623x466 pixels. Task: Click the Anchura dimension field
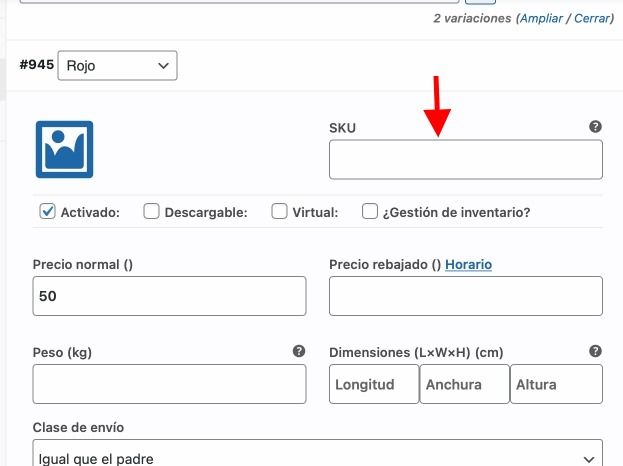click(x=464, y=384)
